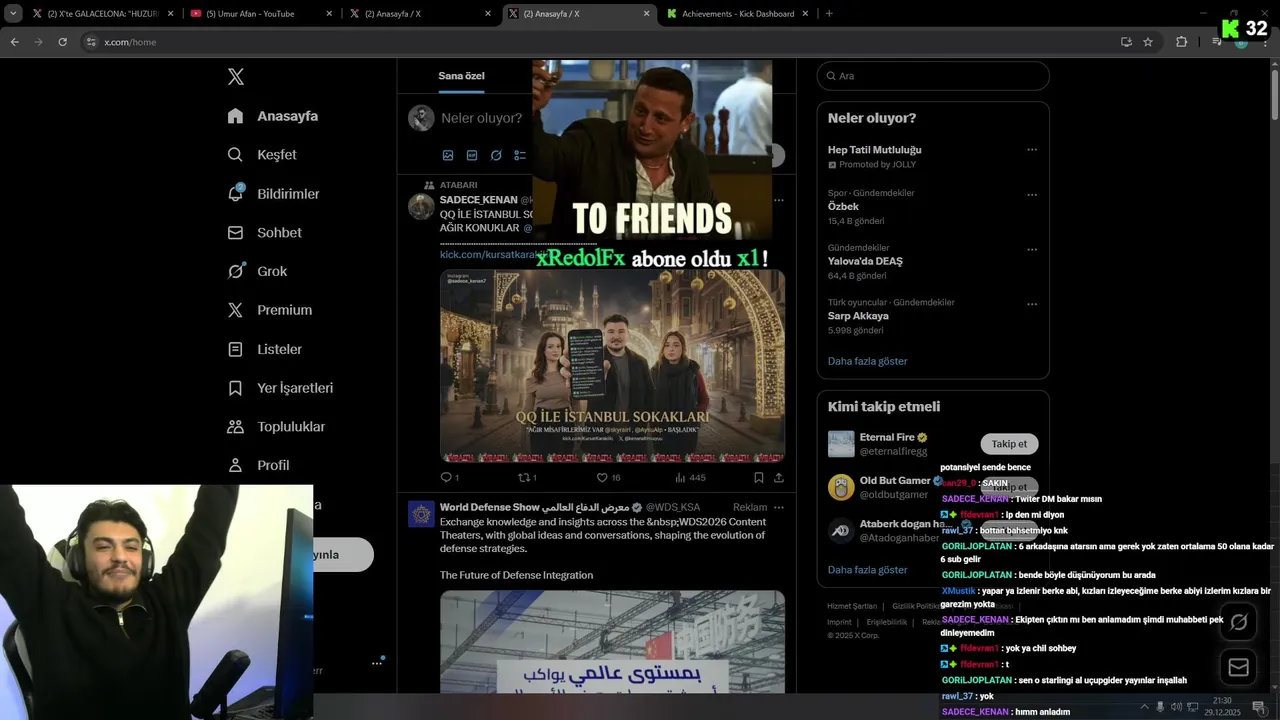
Task: Open the Grok assistant
Action: click(257, 271)
